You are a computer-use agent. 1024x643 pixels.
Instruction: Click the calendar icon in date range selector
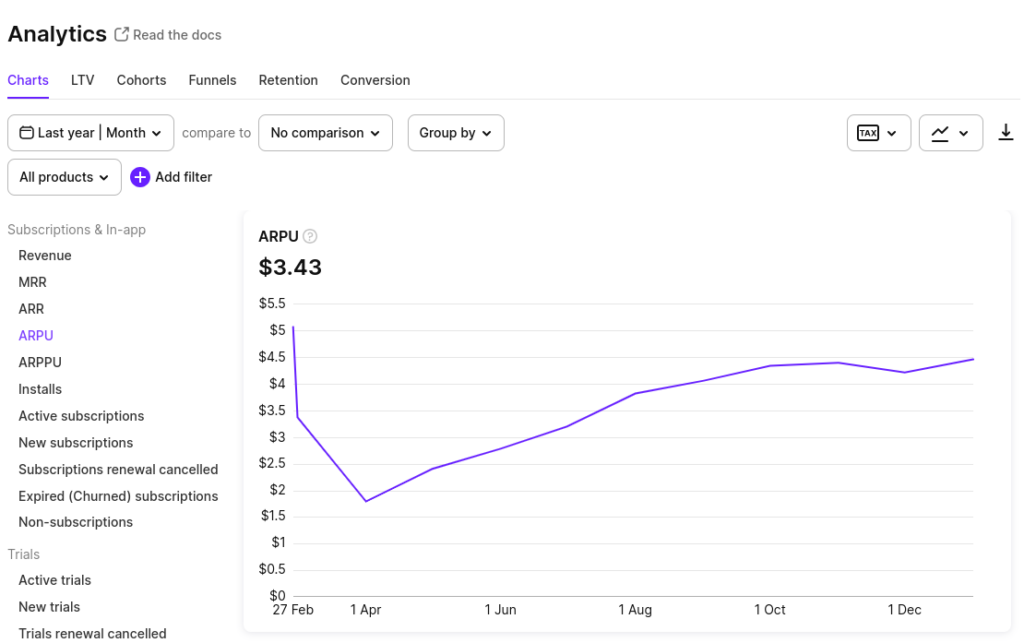tap(27, 133)
